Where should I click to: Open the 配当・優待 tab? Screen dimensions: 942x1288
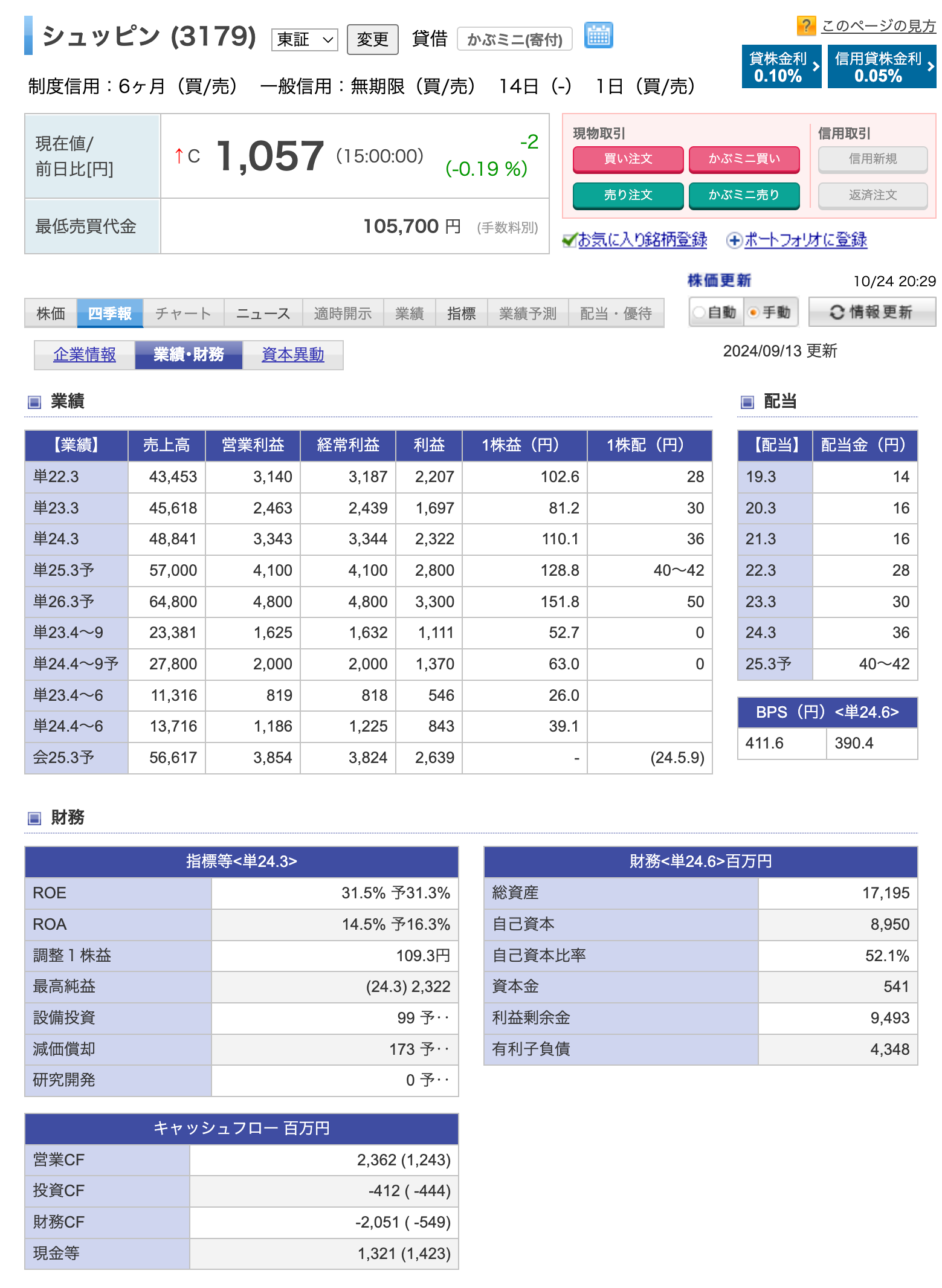coord(616,313)
